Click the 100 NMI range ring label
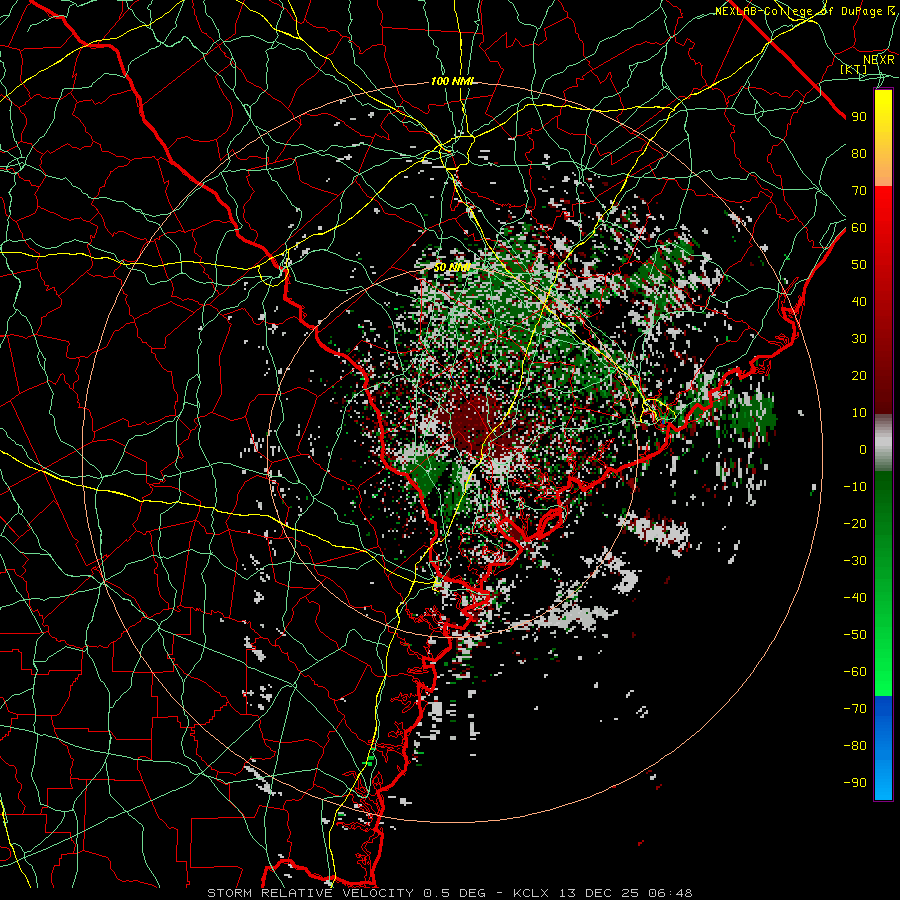 click(452, 81)
